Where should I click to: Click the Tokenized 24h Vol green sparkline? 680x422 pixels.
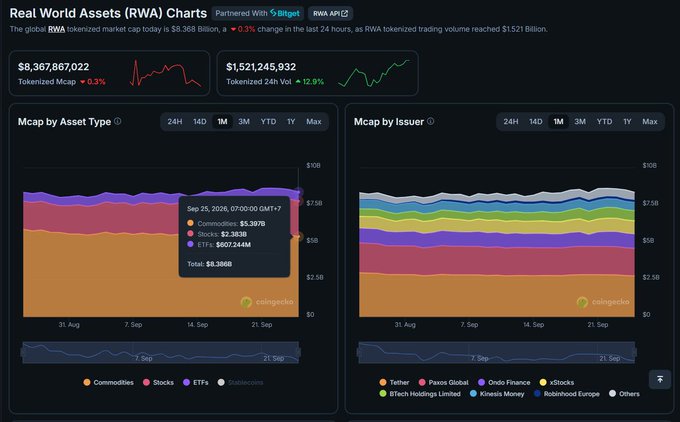[x=374, y=73]
